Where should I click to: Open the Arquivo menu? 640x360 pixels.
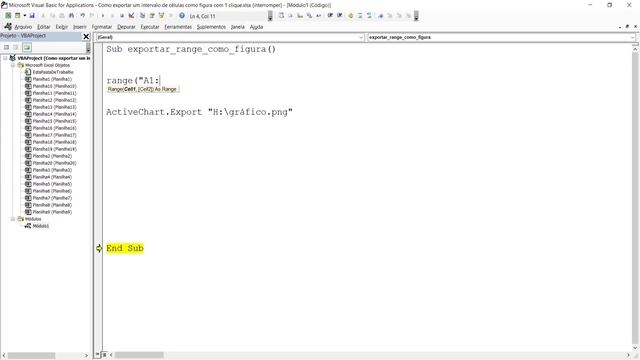[x=23, y=27]
